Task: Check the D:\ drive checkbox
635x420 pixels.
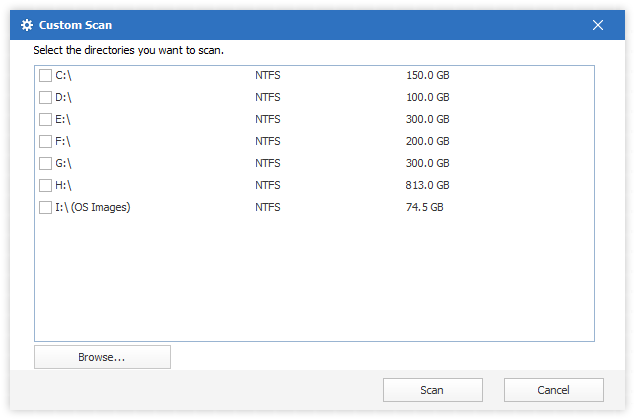Action: 45,97
